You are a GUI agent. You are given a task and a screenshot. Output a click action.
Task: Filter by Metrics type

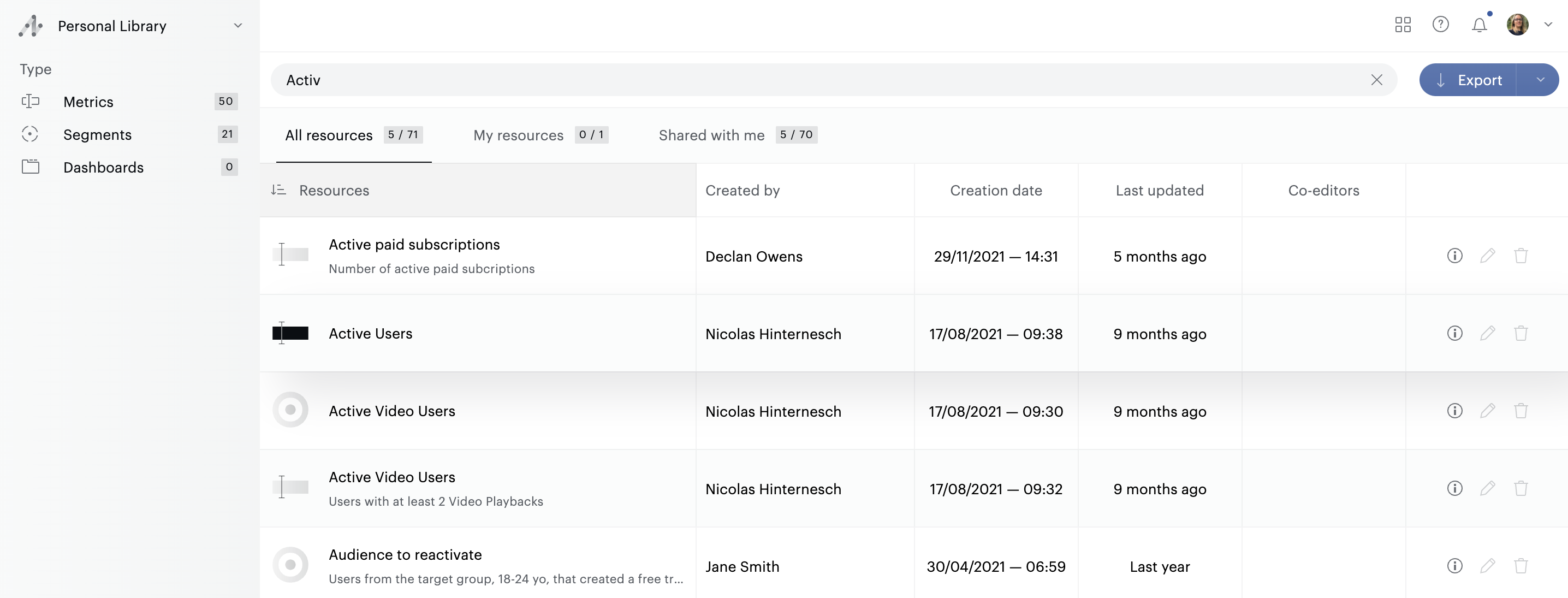click(x=88, y=102)
